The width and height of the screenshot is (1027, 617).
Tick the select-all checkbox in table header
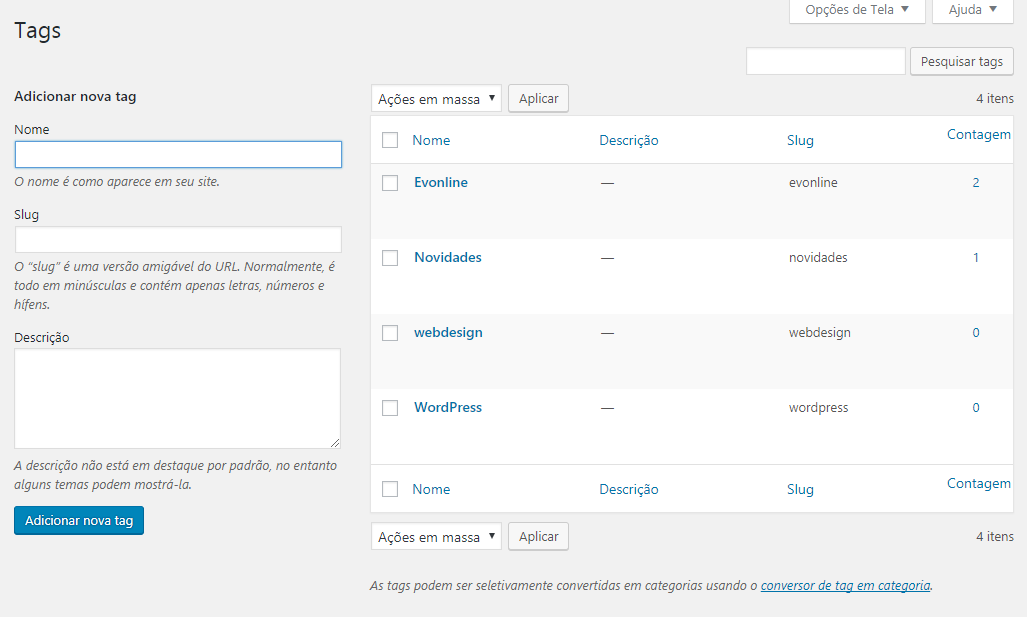pos(390,140)
